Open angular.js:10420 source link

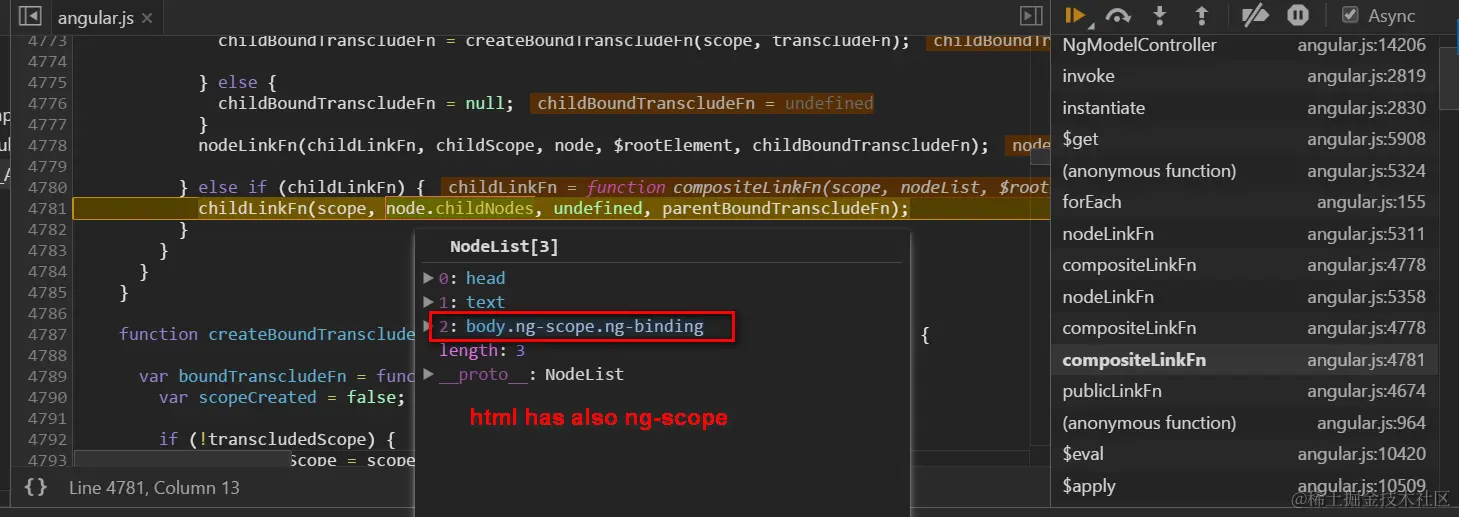[x=1362, y=454]
